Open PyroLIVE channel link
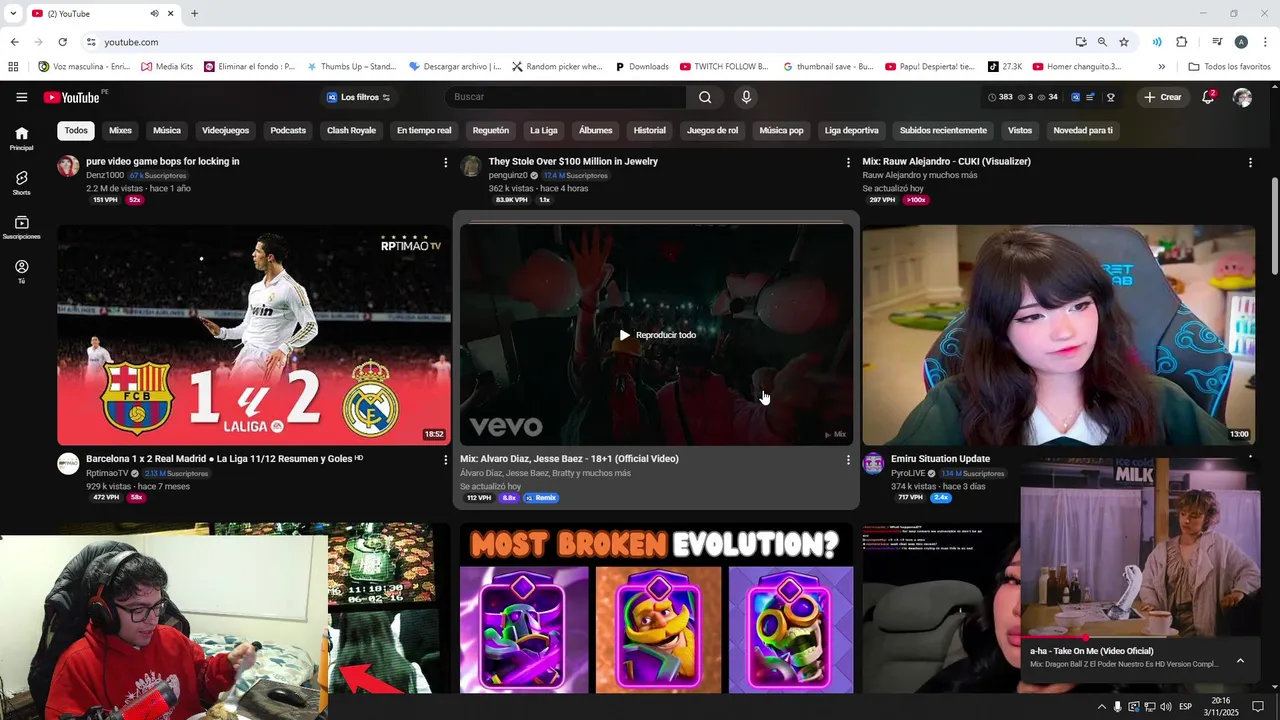Screen dimensions: 1280x720 pos(910,473)
